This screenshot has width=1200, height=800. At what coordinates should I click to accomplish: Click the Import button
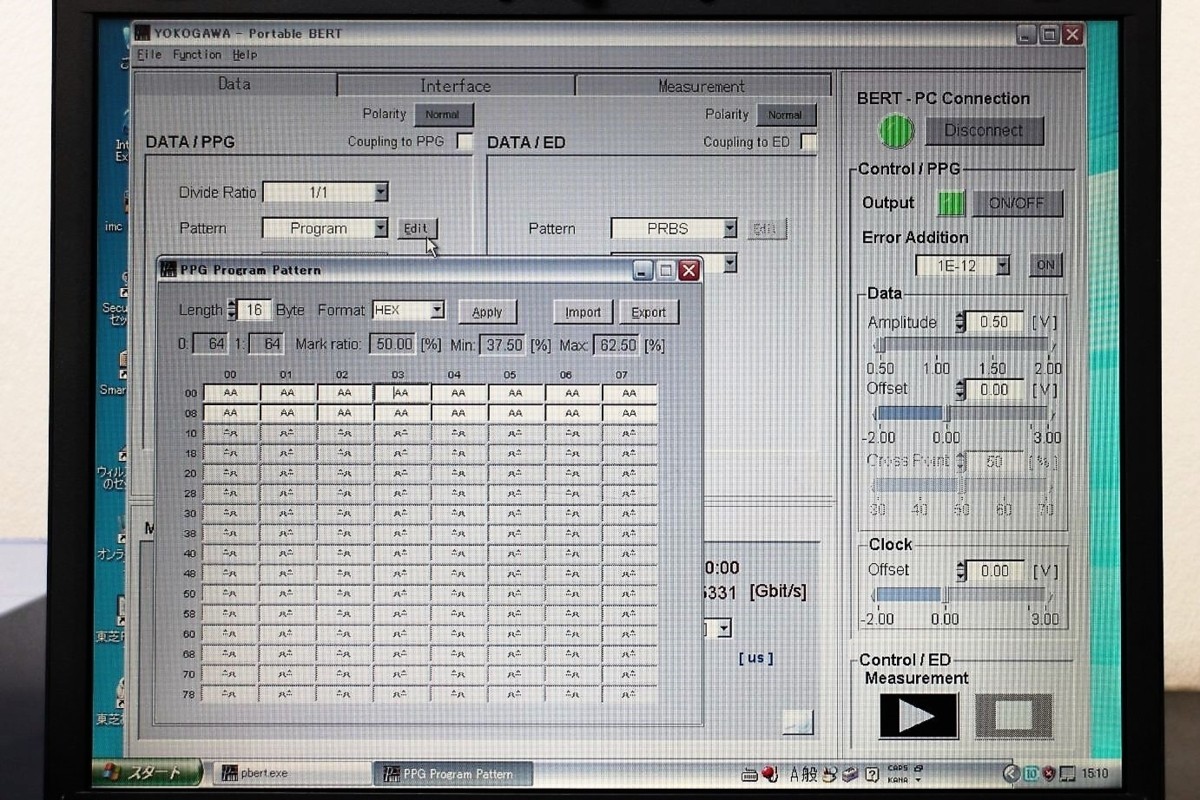(583, 312)
